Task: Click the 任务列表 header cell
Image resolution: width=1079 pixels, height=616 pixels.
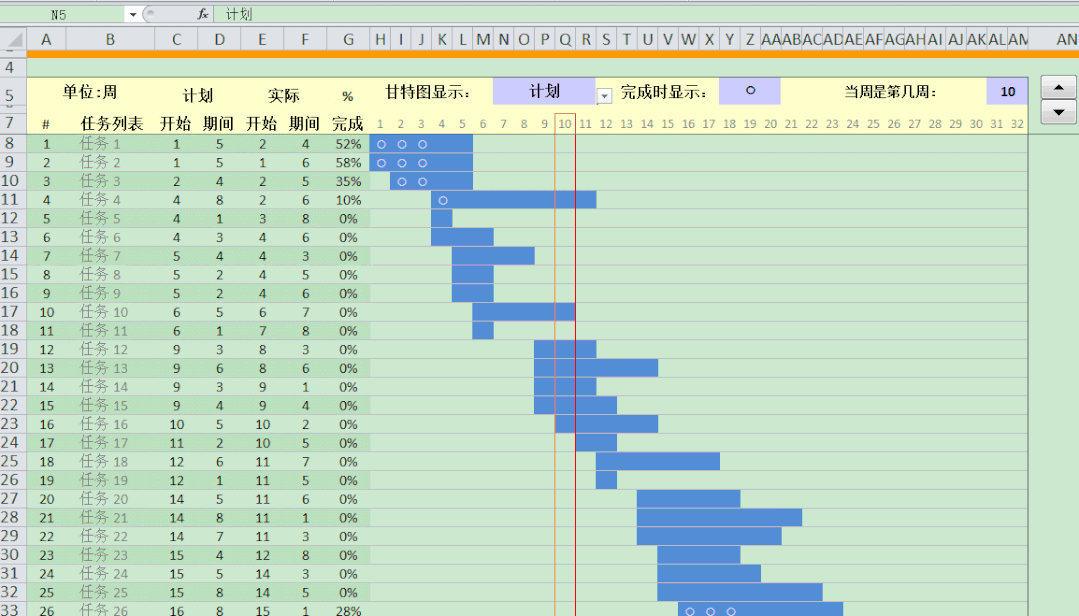Action: click(x=111, y=124)
